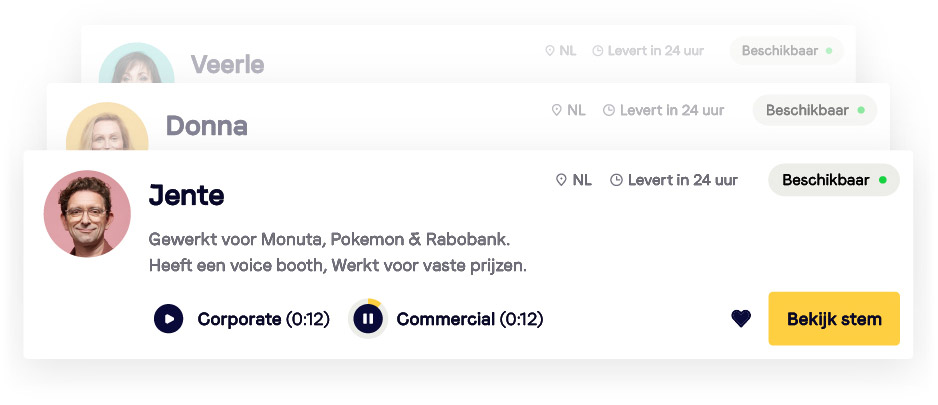Favorite Jente with the heart icon
This screenshot has height=405, width=938.
[741, 319]
